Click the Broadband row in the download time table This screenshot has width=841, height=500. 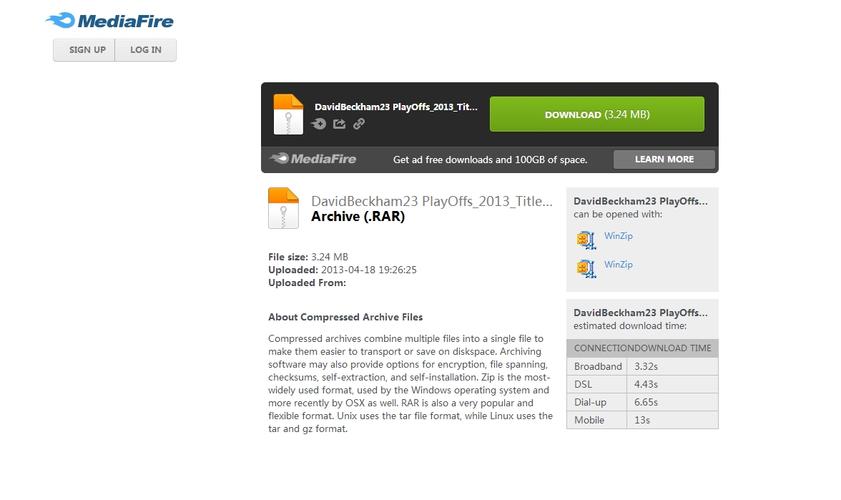642,366
